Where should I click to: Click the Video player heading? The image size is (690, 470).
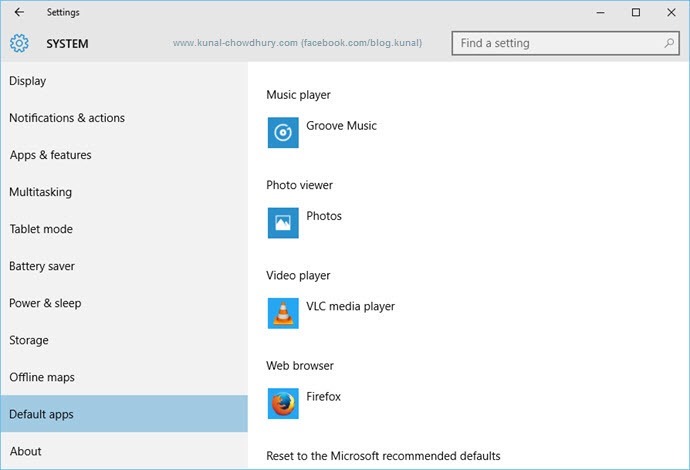point(298,275)
